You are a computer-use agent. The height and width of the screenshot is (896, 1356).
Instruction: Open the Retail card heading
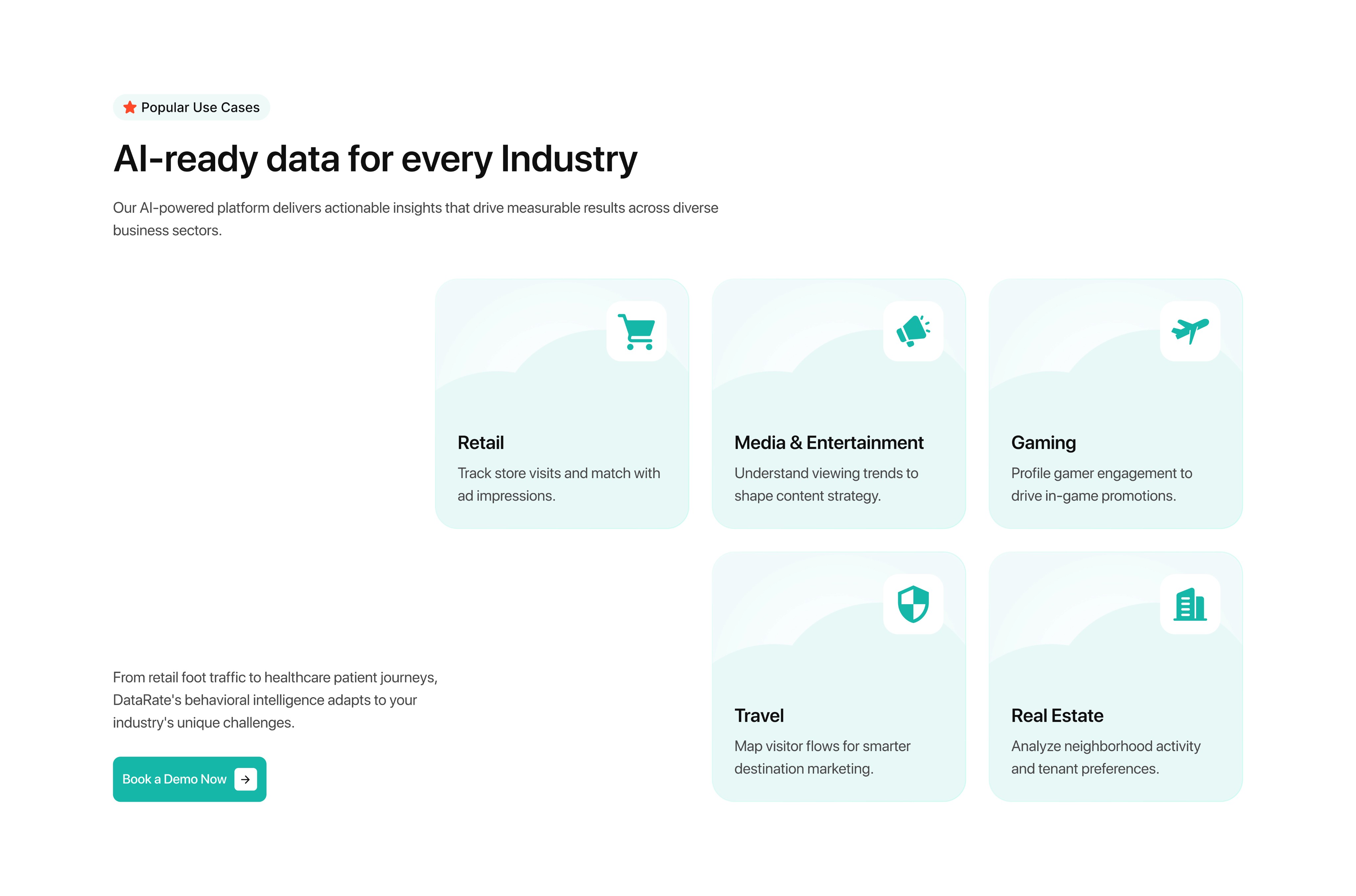tap(480, 443)
